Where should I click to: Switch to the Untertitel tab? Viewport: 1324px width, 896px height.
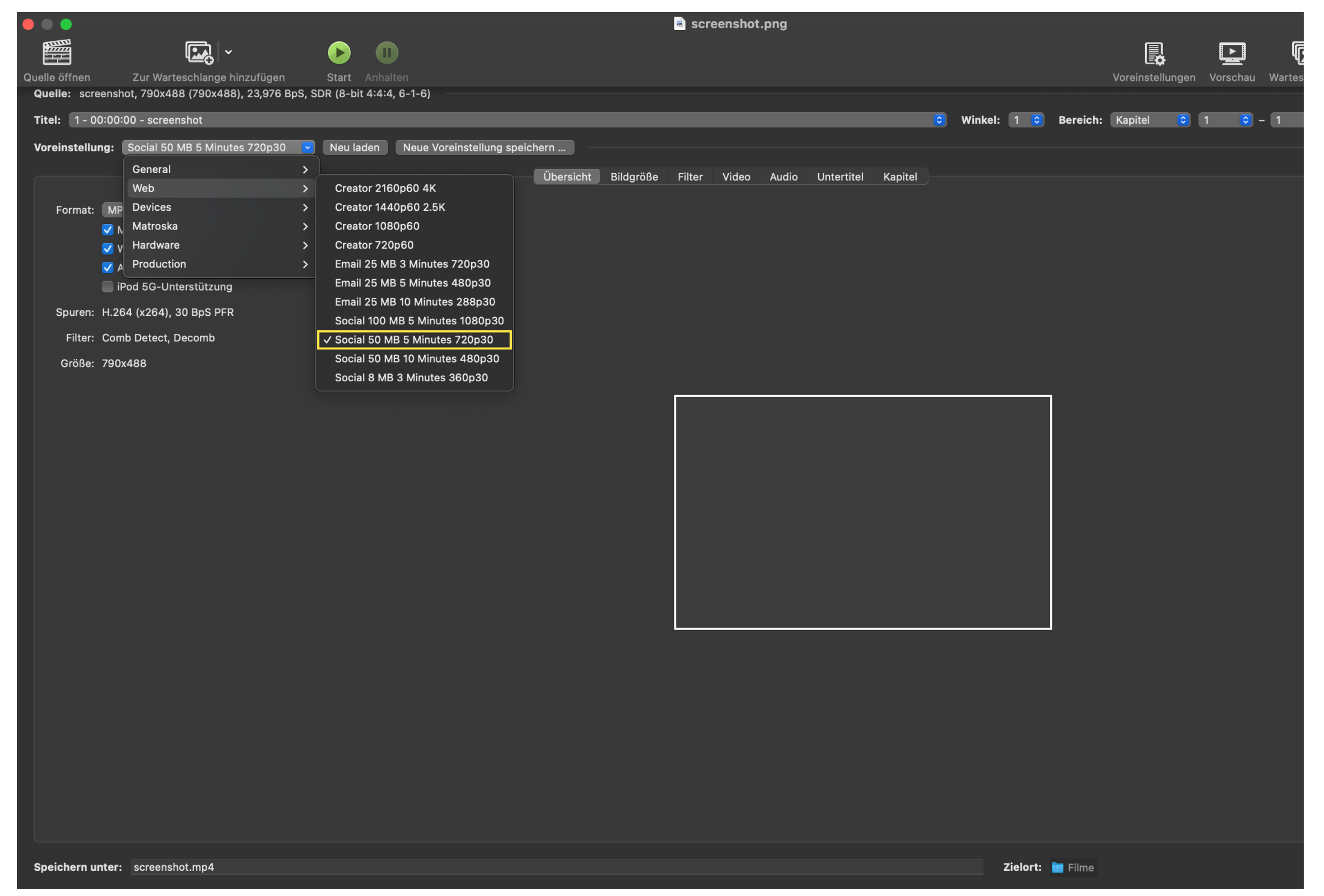click(x=840, y=177)
